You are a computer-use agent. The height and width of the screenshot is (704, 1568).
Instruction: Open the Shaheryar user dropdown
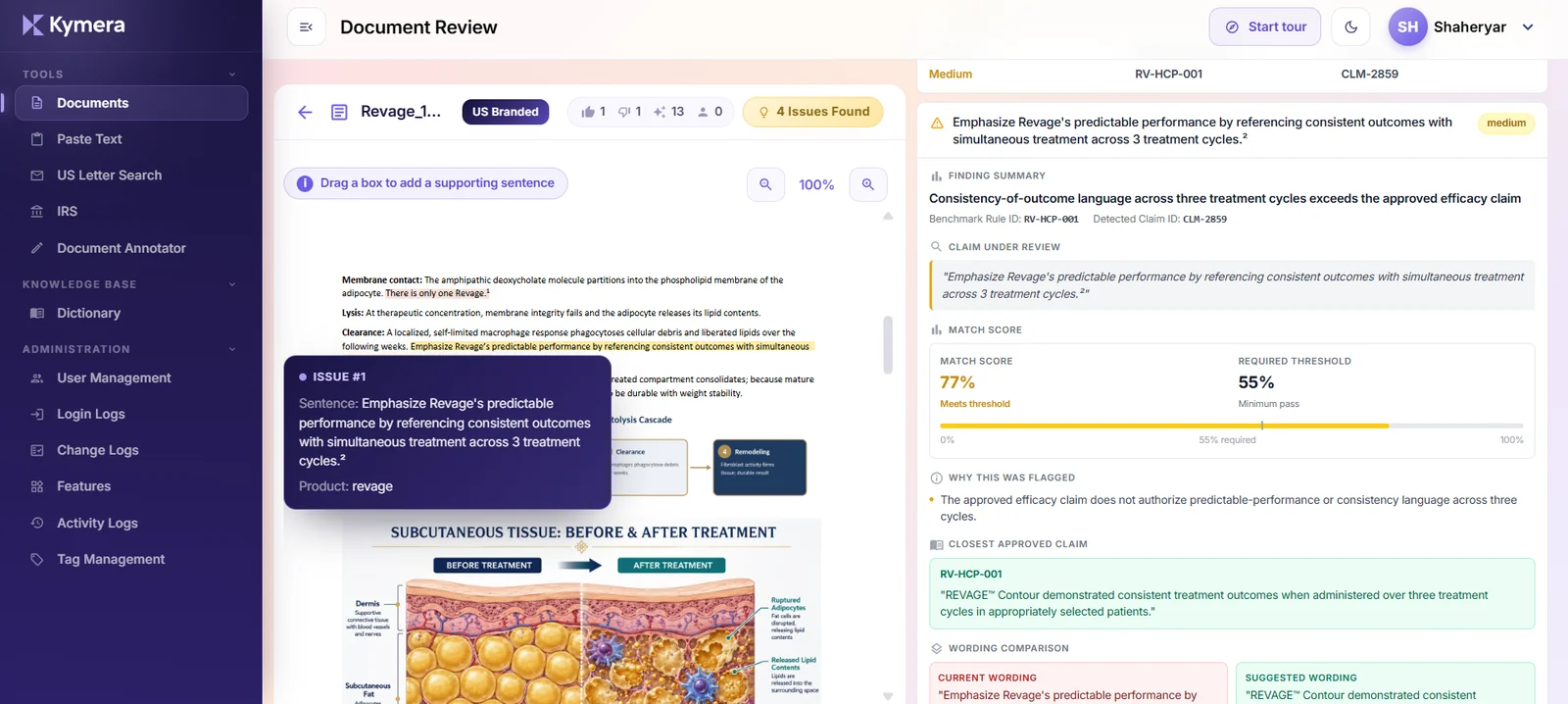[1528, 27]
